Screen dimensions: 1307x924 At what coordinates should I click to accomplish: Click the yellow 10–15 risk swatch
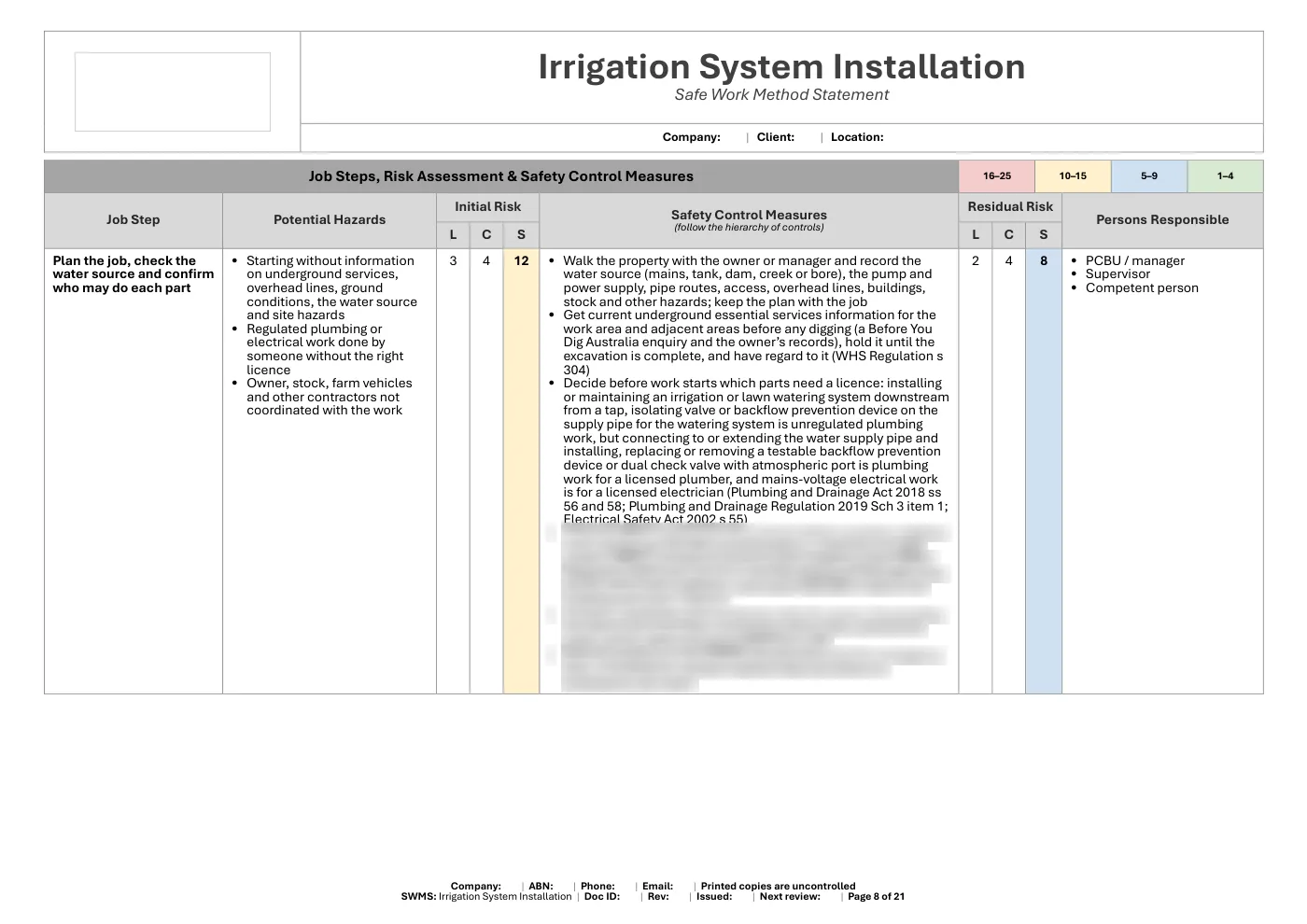tap(1073, 176)
